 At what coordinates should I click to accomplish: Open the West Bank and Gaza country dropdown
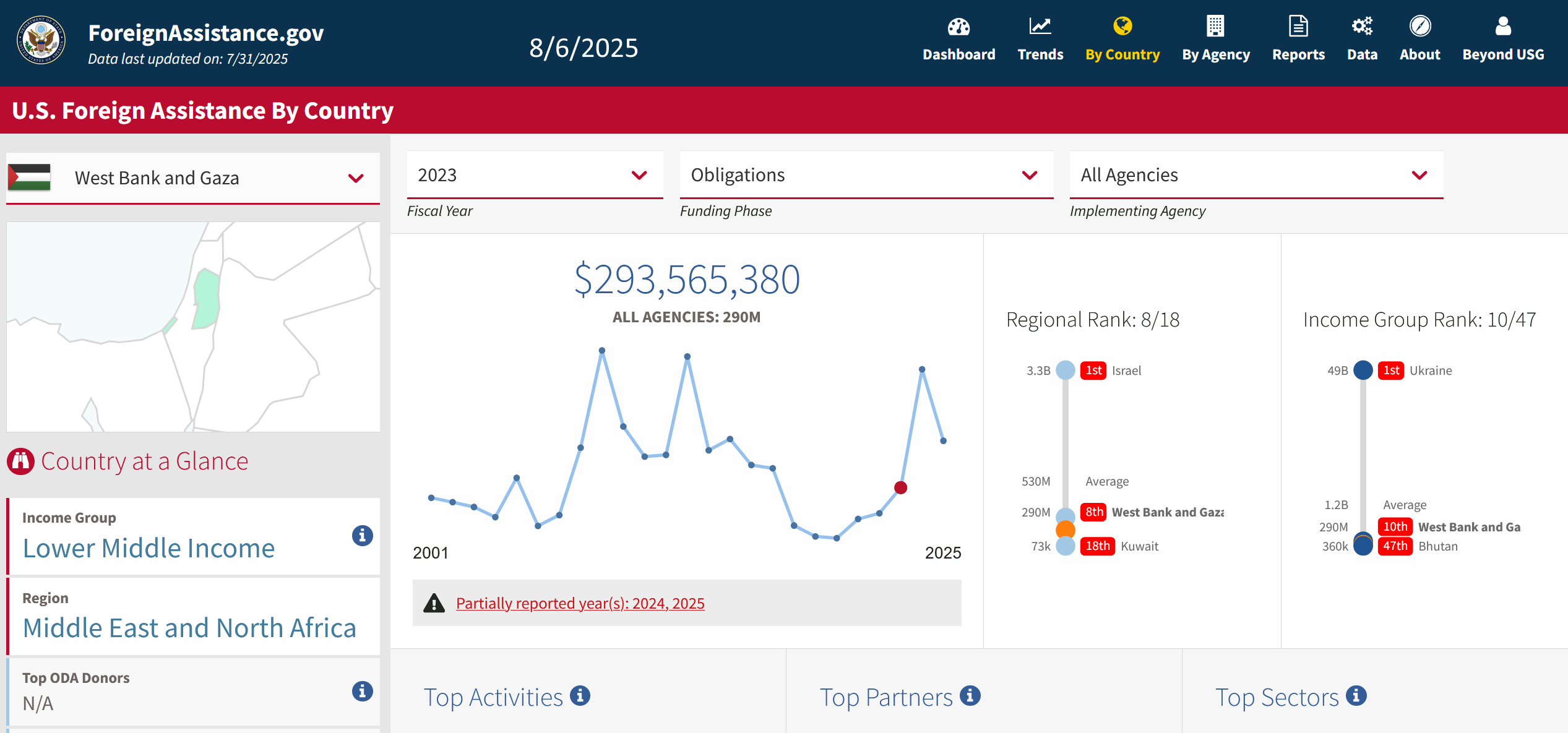click(193, 178)
